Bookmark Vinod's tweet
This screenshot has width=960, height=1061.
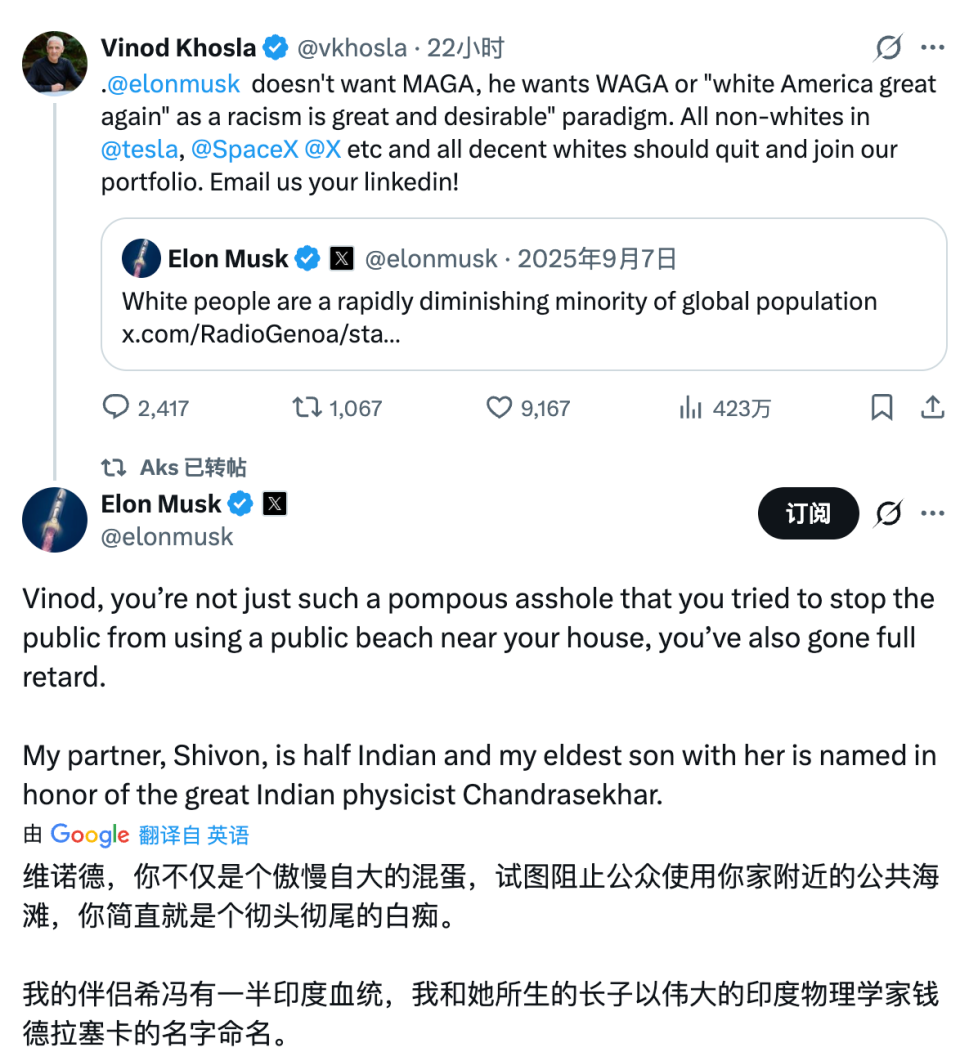pos(882,407)
